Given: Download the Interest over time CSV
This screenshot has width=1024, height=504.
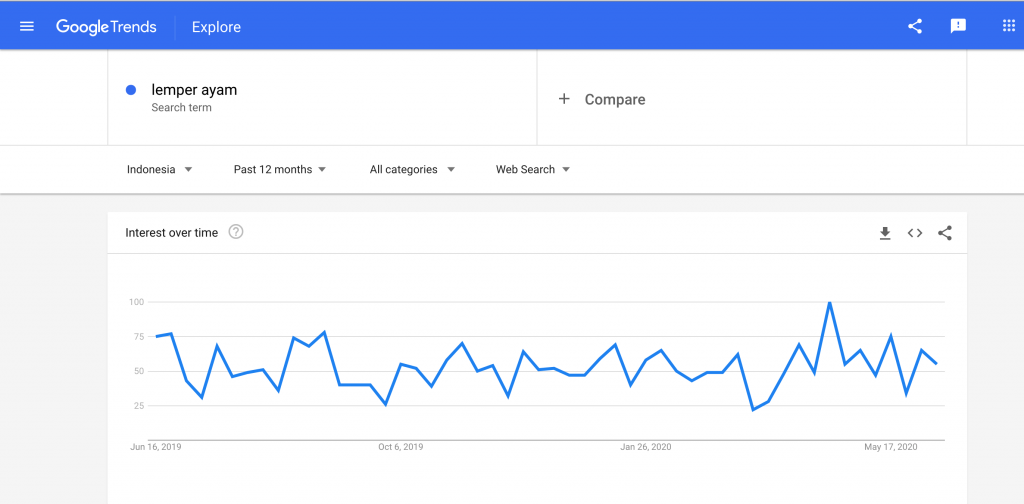Looking at the screenshot, I should coord(885,233).
